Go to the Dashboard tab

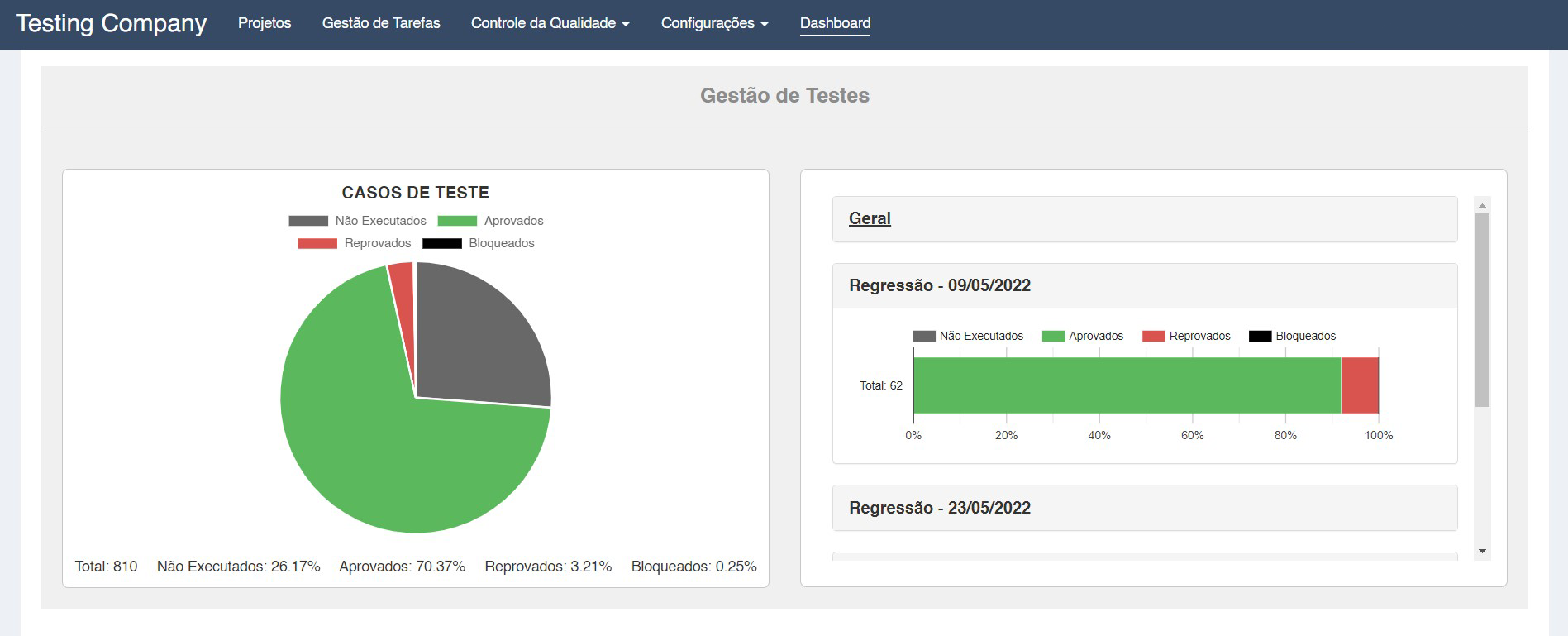pos(835,23)
